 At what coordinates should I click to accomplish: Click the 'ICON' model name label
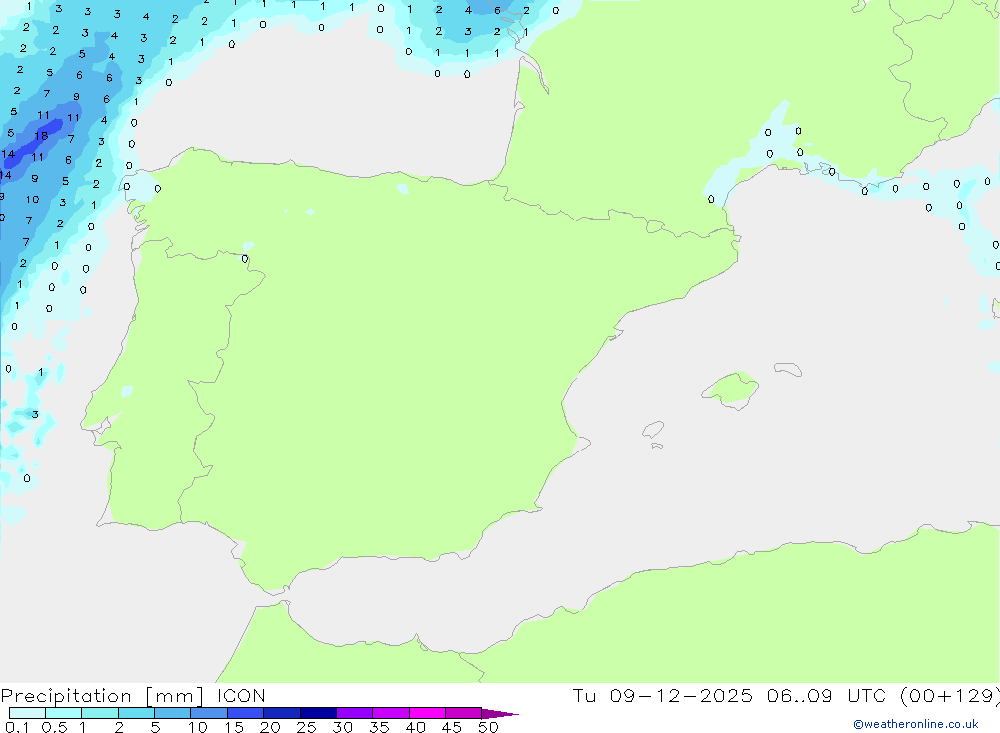click(241, 696)
